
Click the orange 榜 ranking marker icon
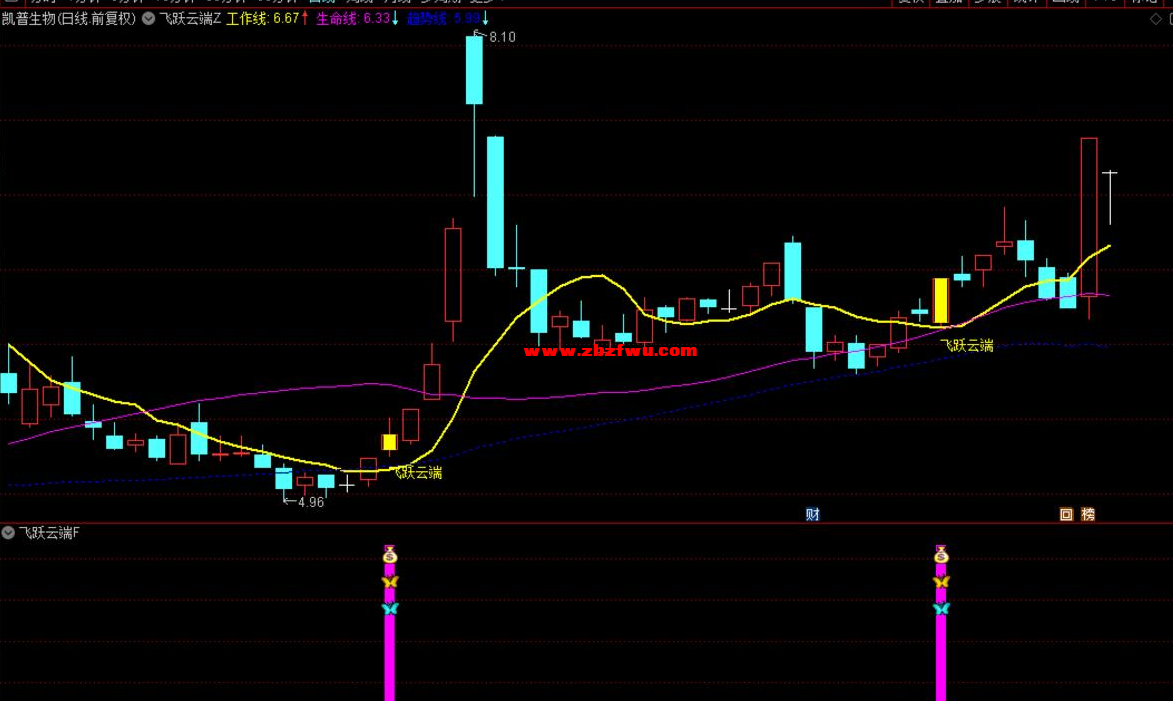(x=1088, y=514)
